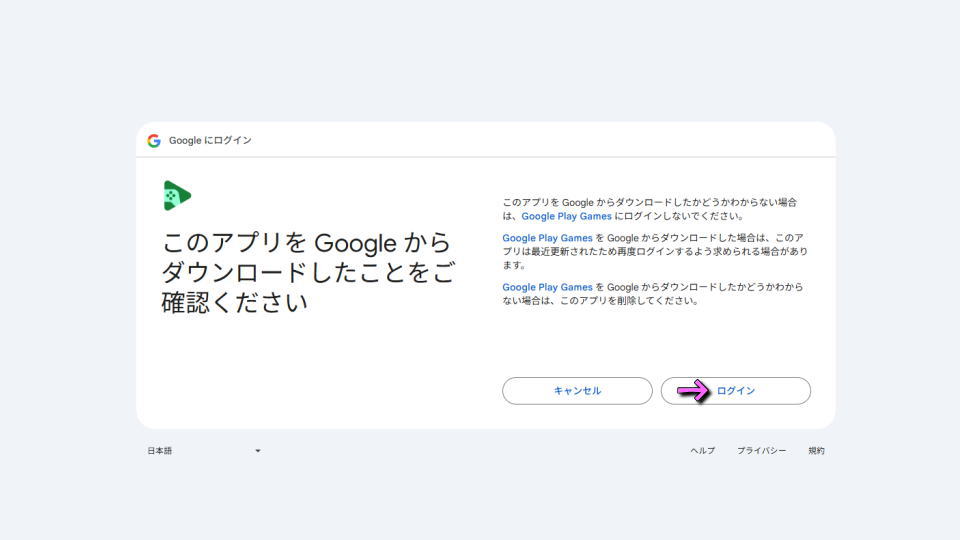Click the Google logo in the header
This screenshot has height=540, width=960.
(154, 140)
